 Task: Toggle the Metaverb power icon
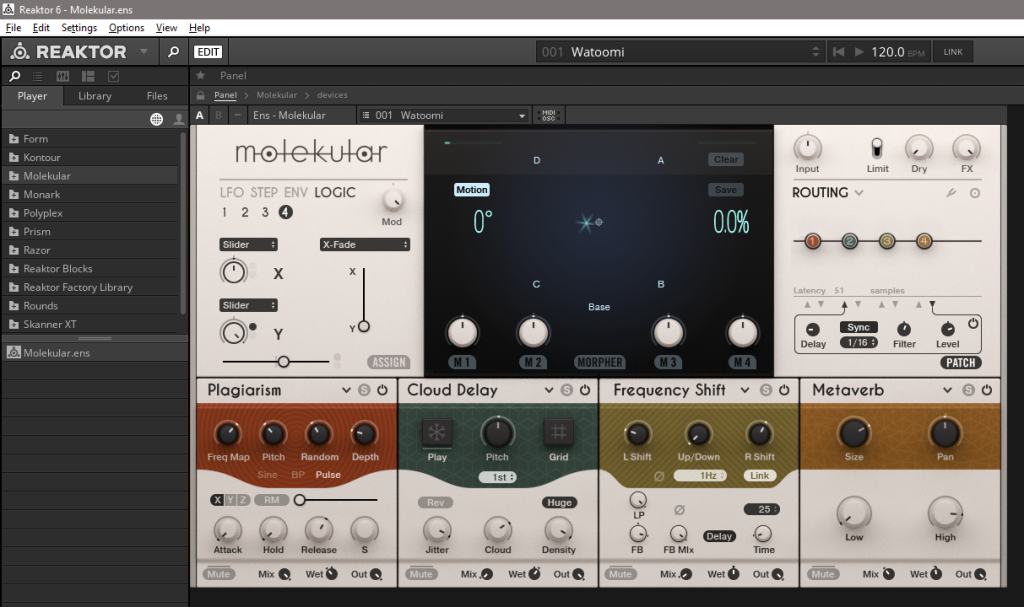(987, 390)
